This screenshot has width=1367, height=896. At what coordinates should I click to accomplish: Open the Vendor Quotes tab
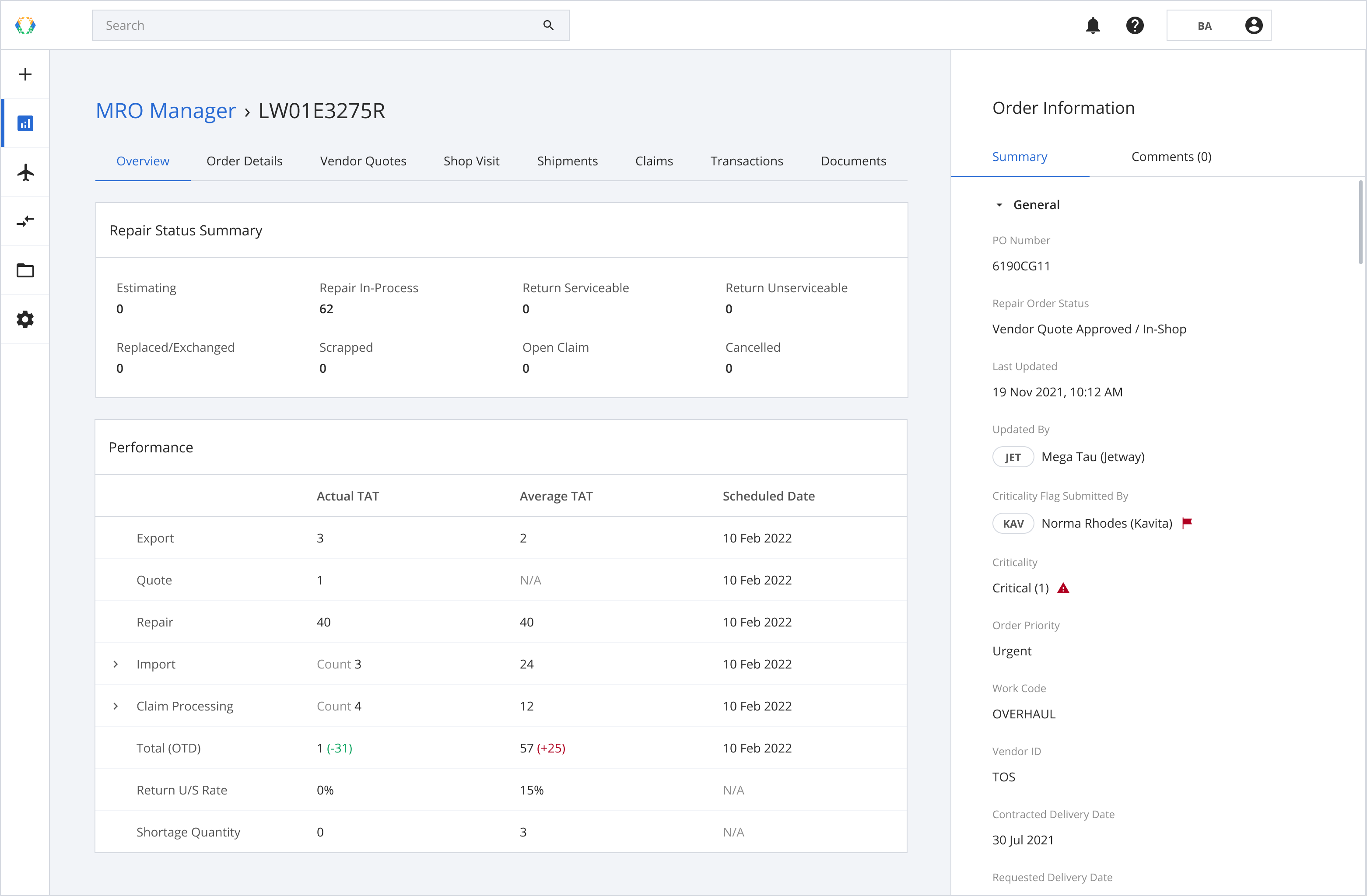[x=363, y=161]
